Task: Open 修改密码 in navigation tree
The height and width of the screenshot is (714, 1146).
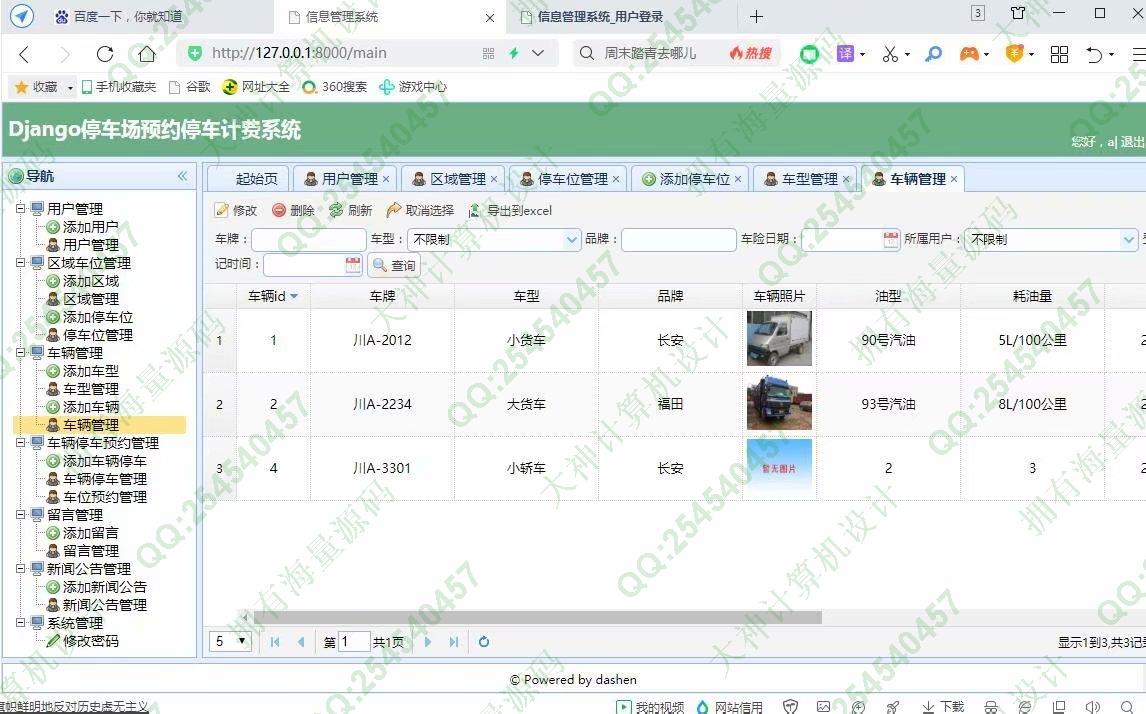Action: pos(90,641)
